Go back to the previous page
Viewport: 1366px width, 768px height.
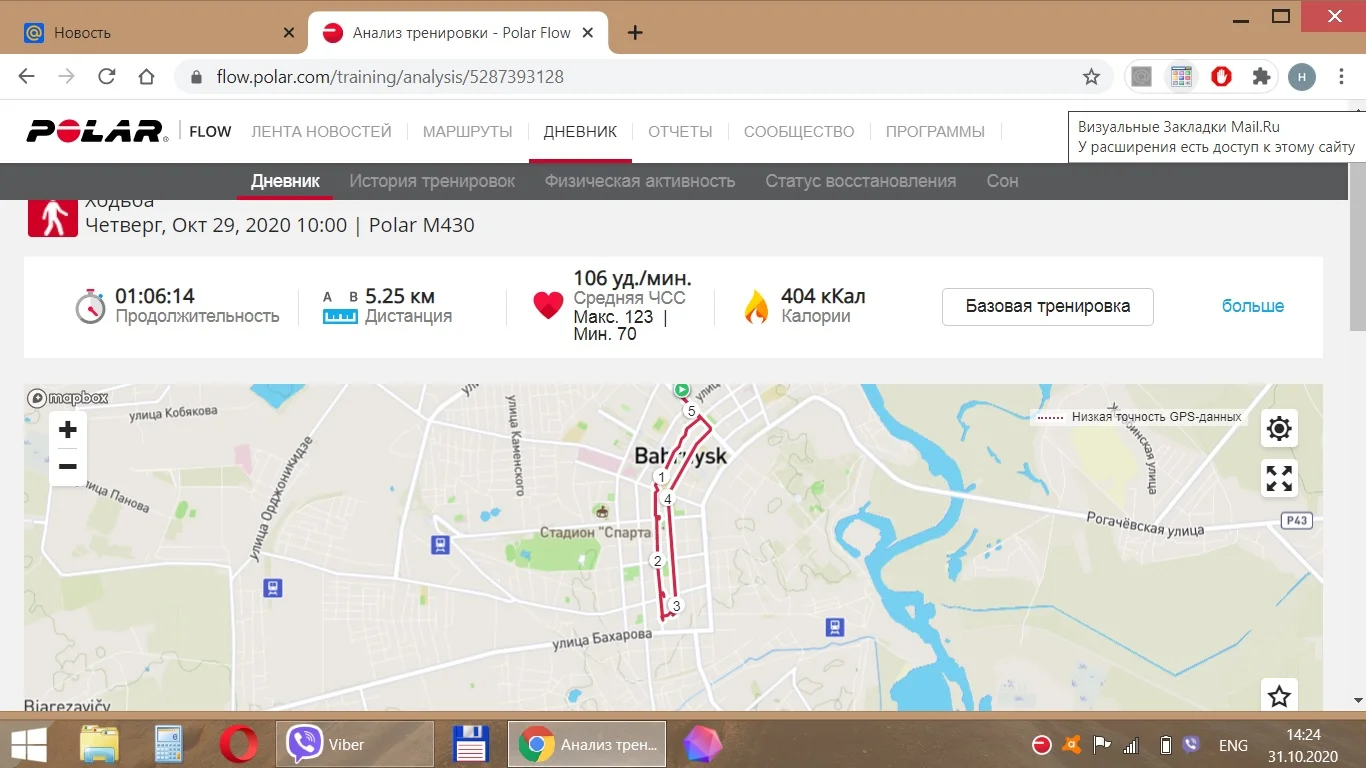tap(27, 77)
